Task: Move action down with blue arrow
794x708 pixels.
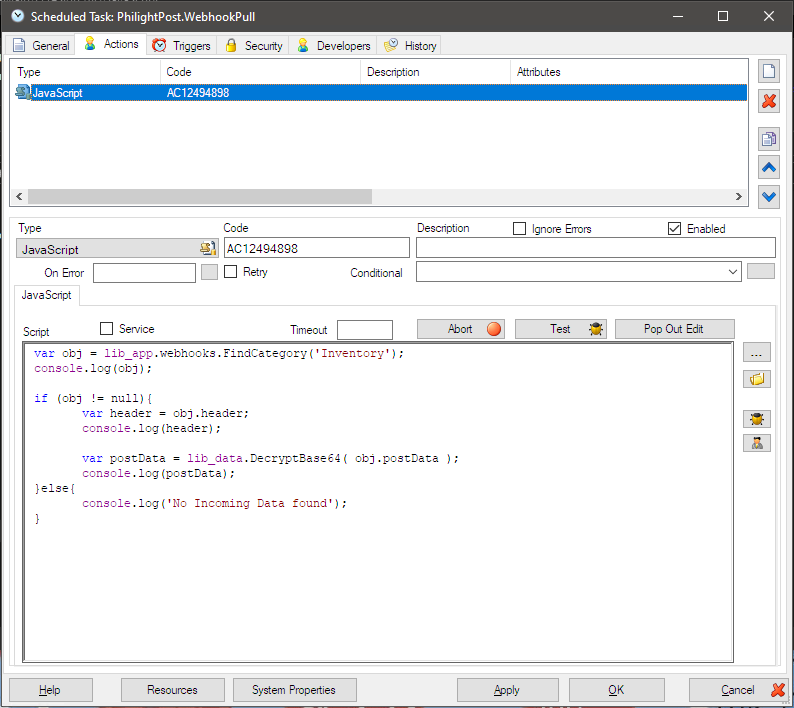Action: coord(769,196)
